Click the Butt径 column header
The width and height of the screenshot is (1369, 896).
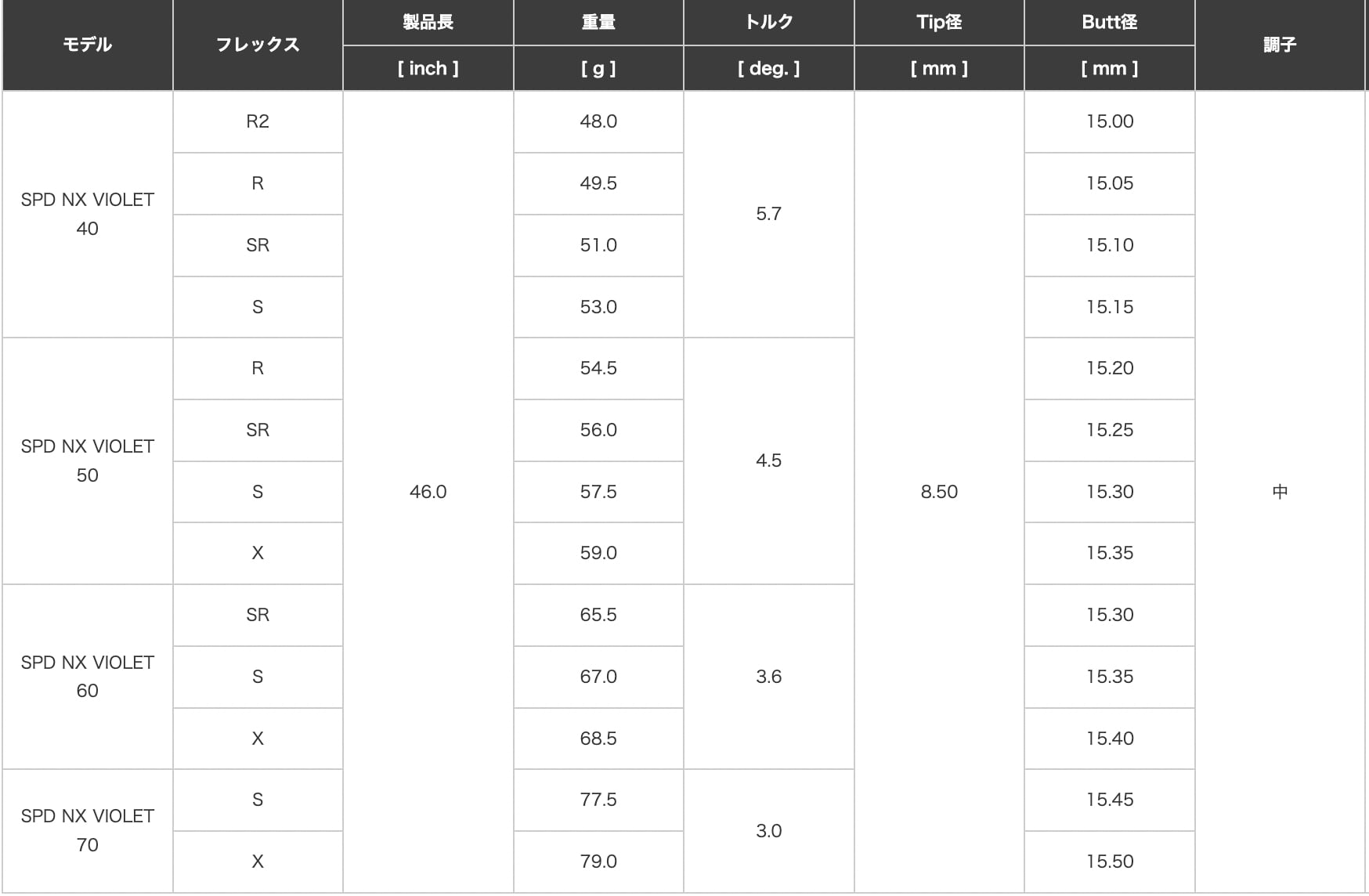coord(1109,22)
